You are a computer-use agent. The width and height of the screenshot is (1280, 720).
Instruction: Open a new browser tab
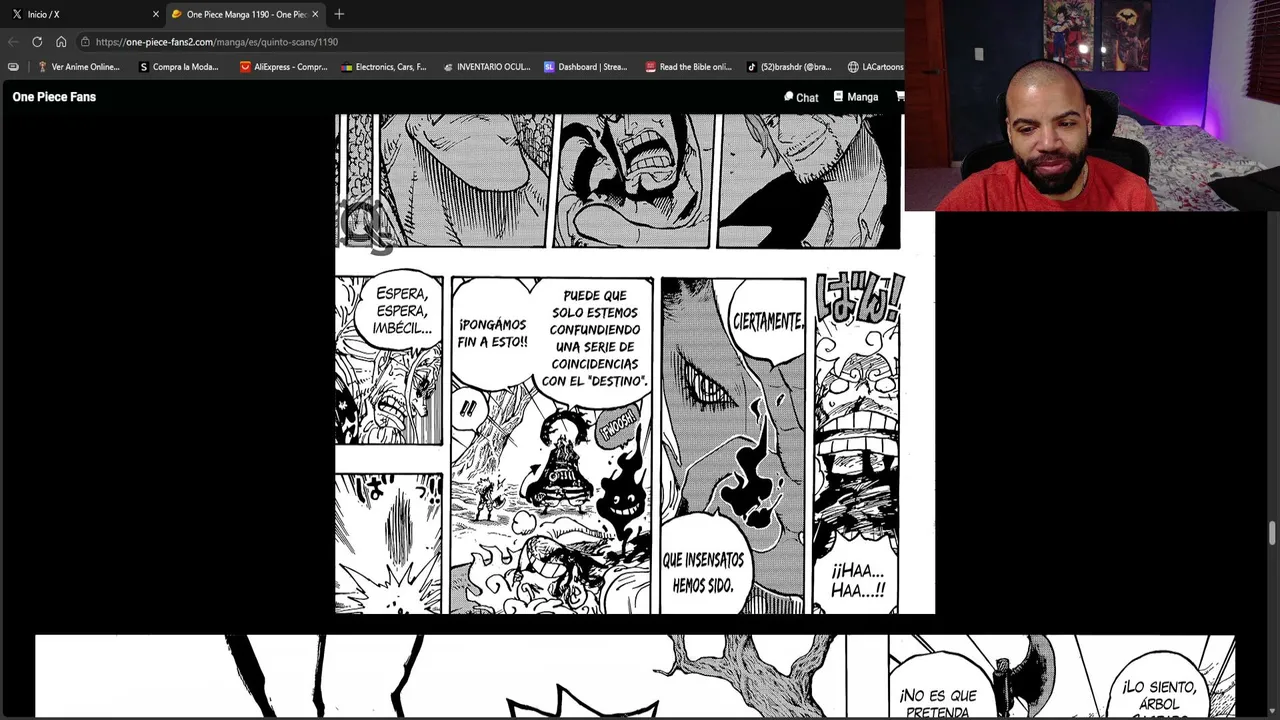point(339,14)
